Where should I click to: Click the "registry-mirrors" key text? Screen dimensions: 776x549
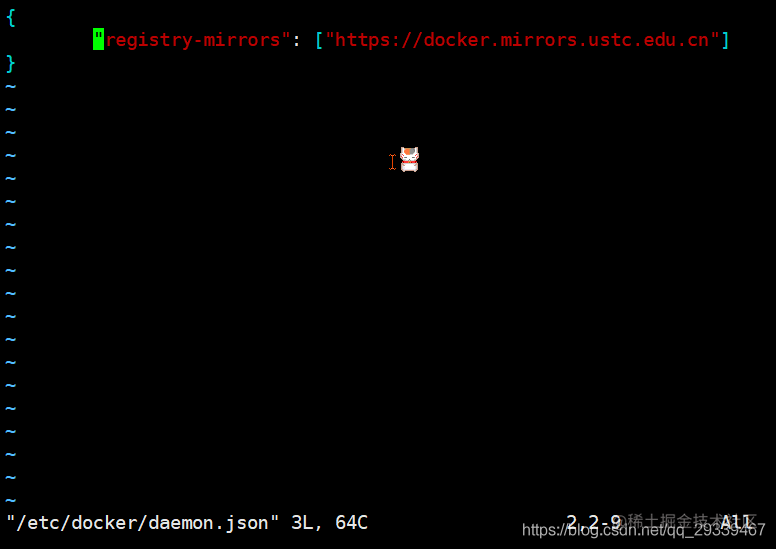(192, 40)
